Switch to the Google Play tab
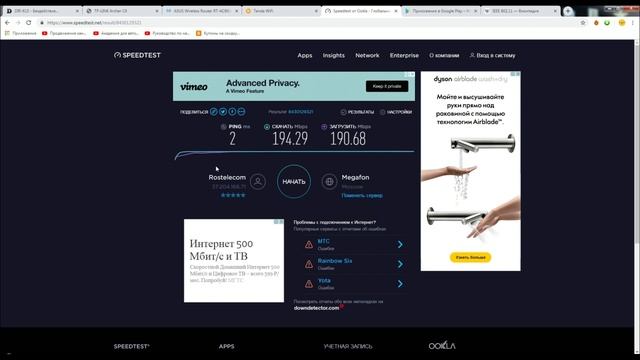Image resolution: width=640 pixels, height=360 pixels. tap(441, 11)
